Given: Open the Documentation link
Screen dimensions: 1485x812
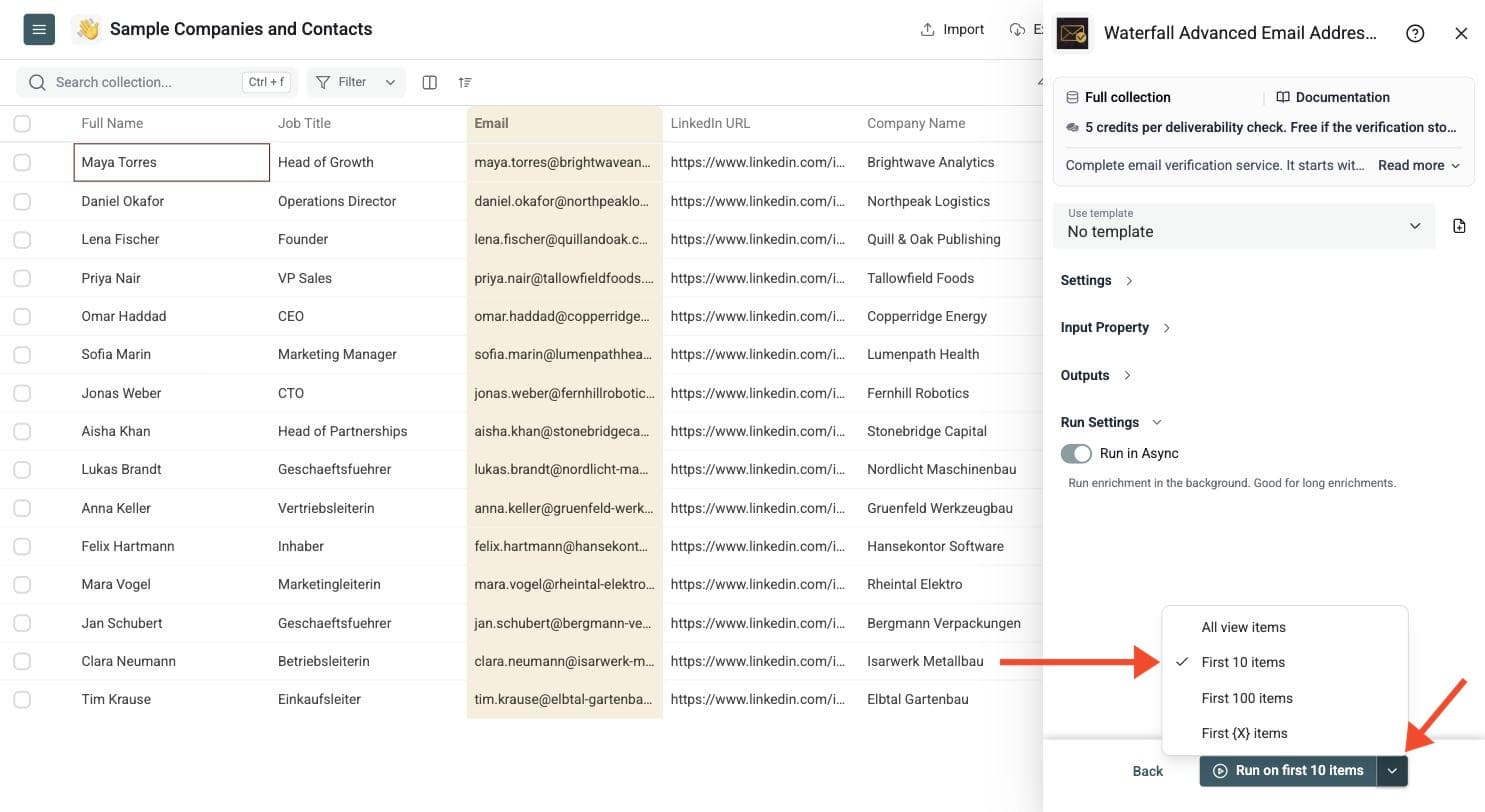Looking at the screenshot, I should click(x=1333, y=97).
